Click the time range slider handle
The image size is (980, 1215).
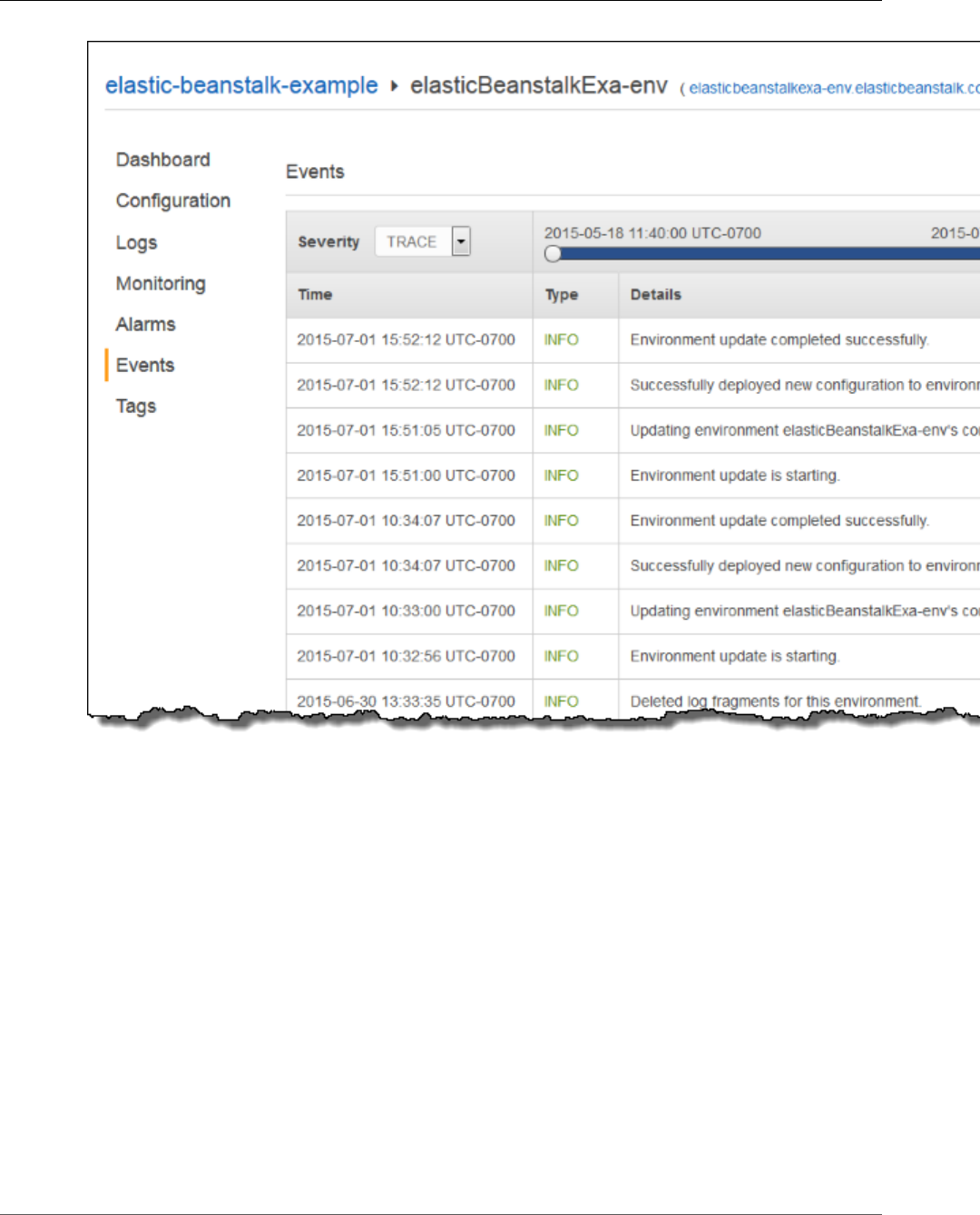point(553,254)
